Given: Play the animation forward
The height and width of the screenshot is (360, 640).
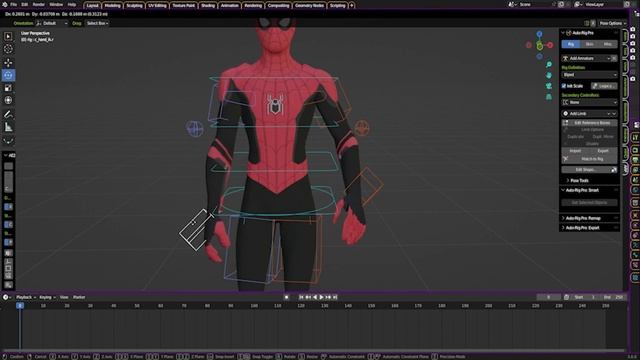Looking at the screenshot, I should 321,297.
